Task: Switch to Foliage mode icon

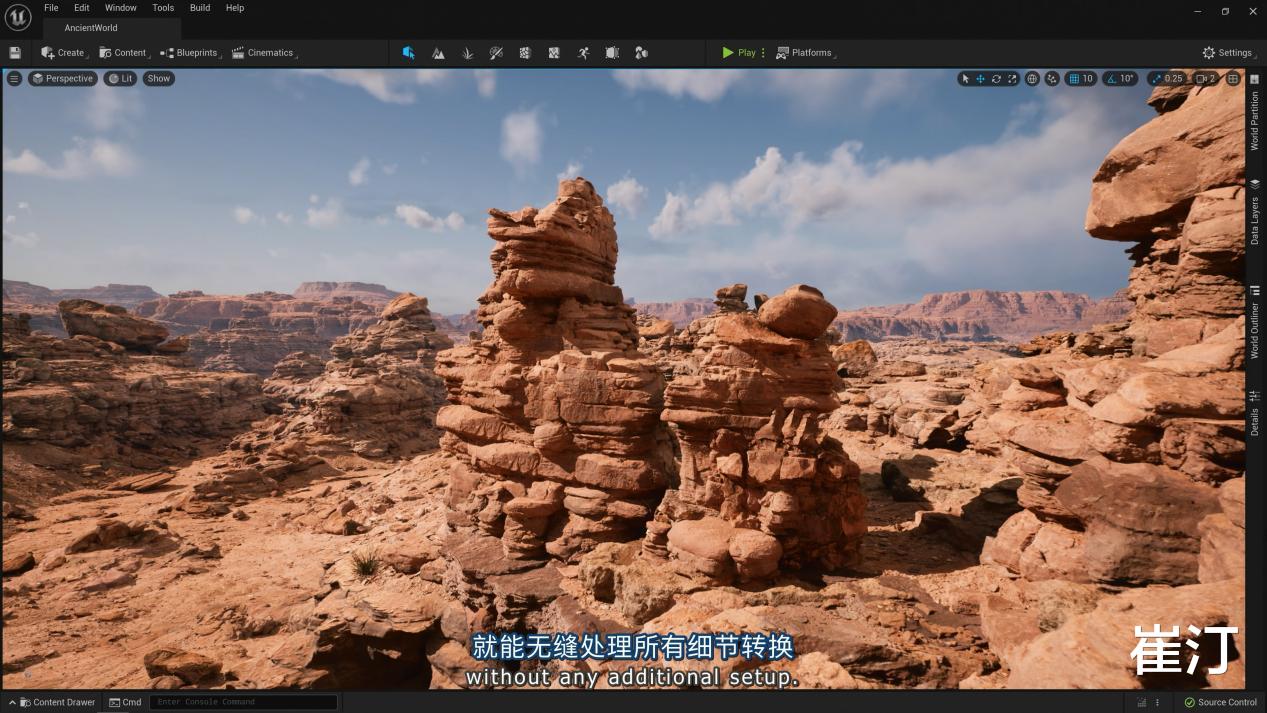Action: click(x=467, y=53)
